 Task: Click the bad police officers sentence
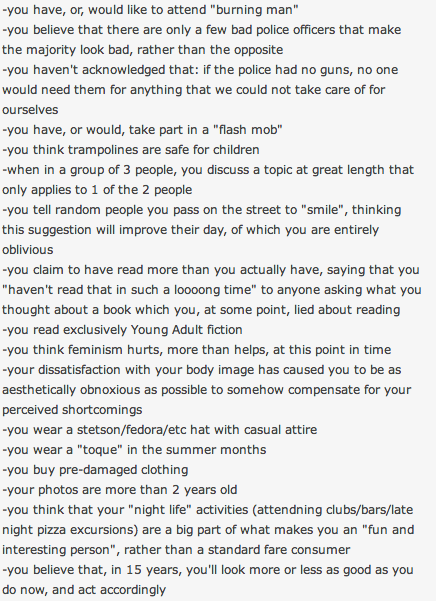pyautogui.click(x=202, y=39)
